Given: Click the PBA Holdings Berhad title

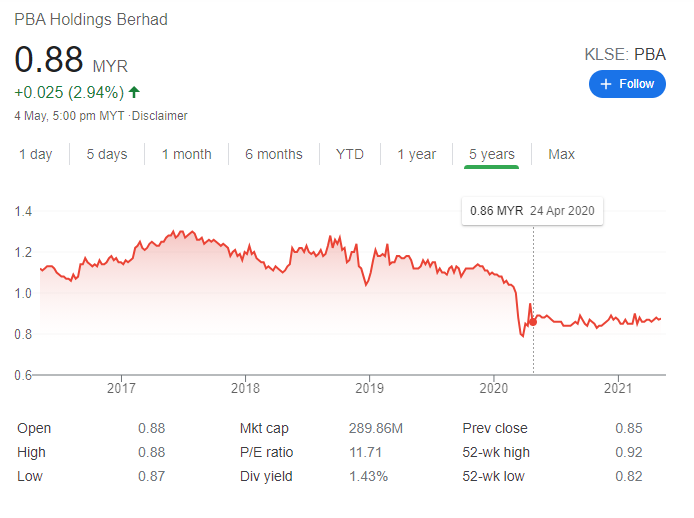Looking at the screenshot, I should (91, 19).
